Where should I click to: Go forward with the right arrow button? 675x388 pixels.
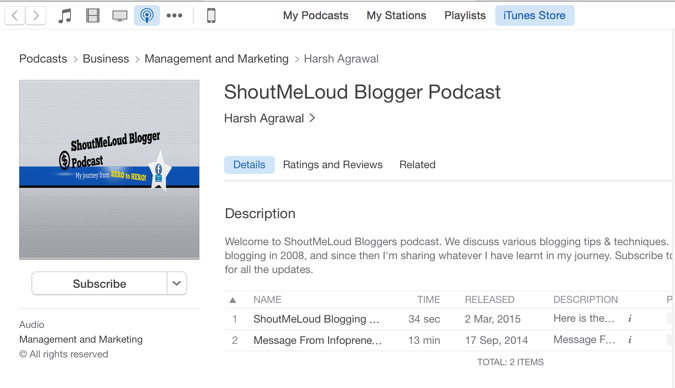point(36,16)
